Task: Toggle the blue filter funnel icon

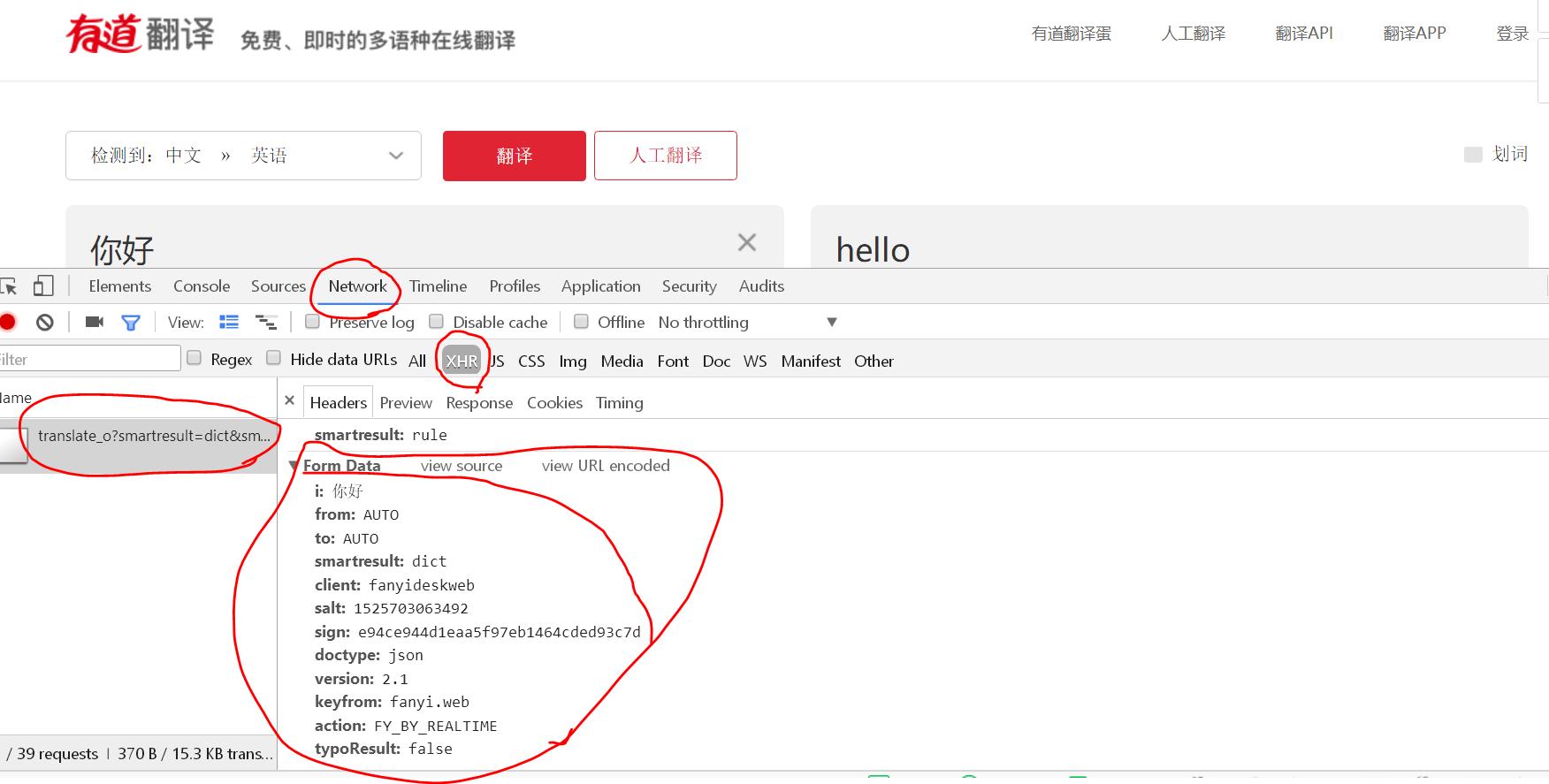Action: coord(131,323)
